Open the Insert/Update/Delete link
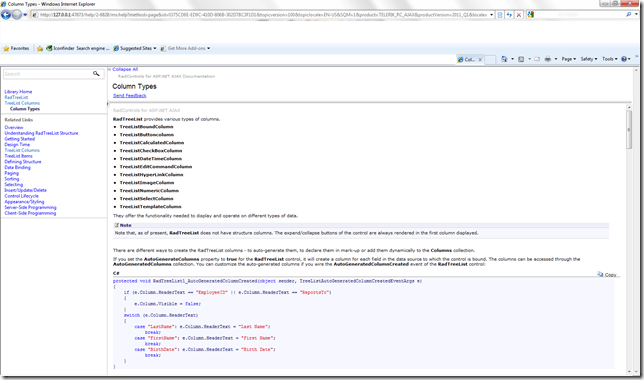 point(25,190)
